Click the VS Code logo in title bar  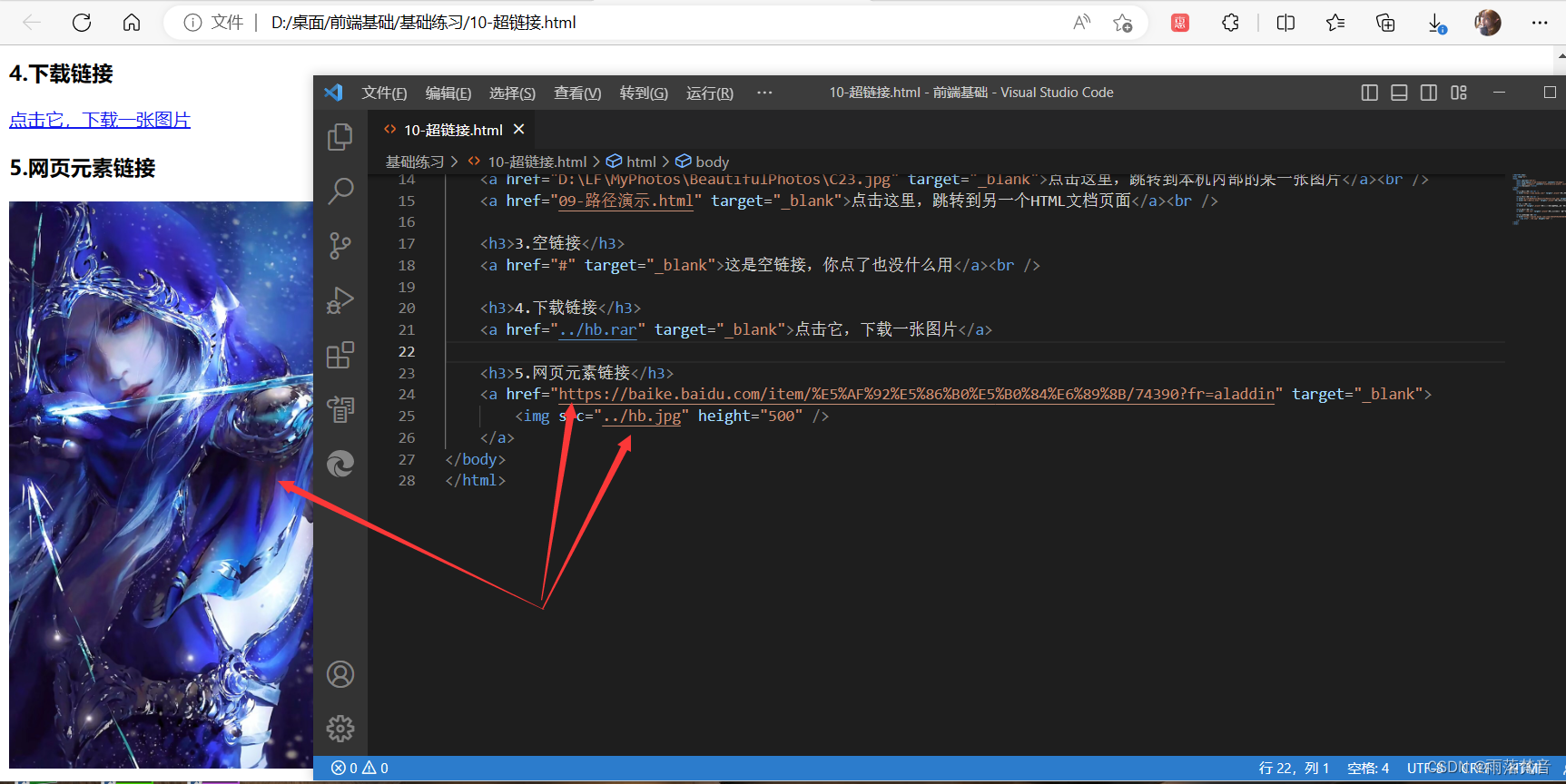click(x=333, y=93)
